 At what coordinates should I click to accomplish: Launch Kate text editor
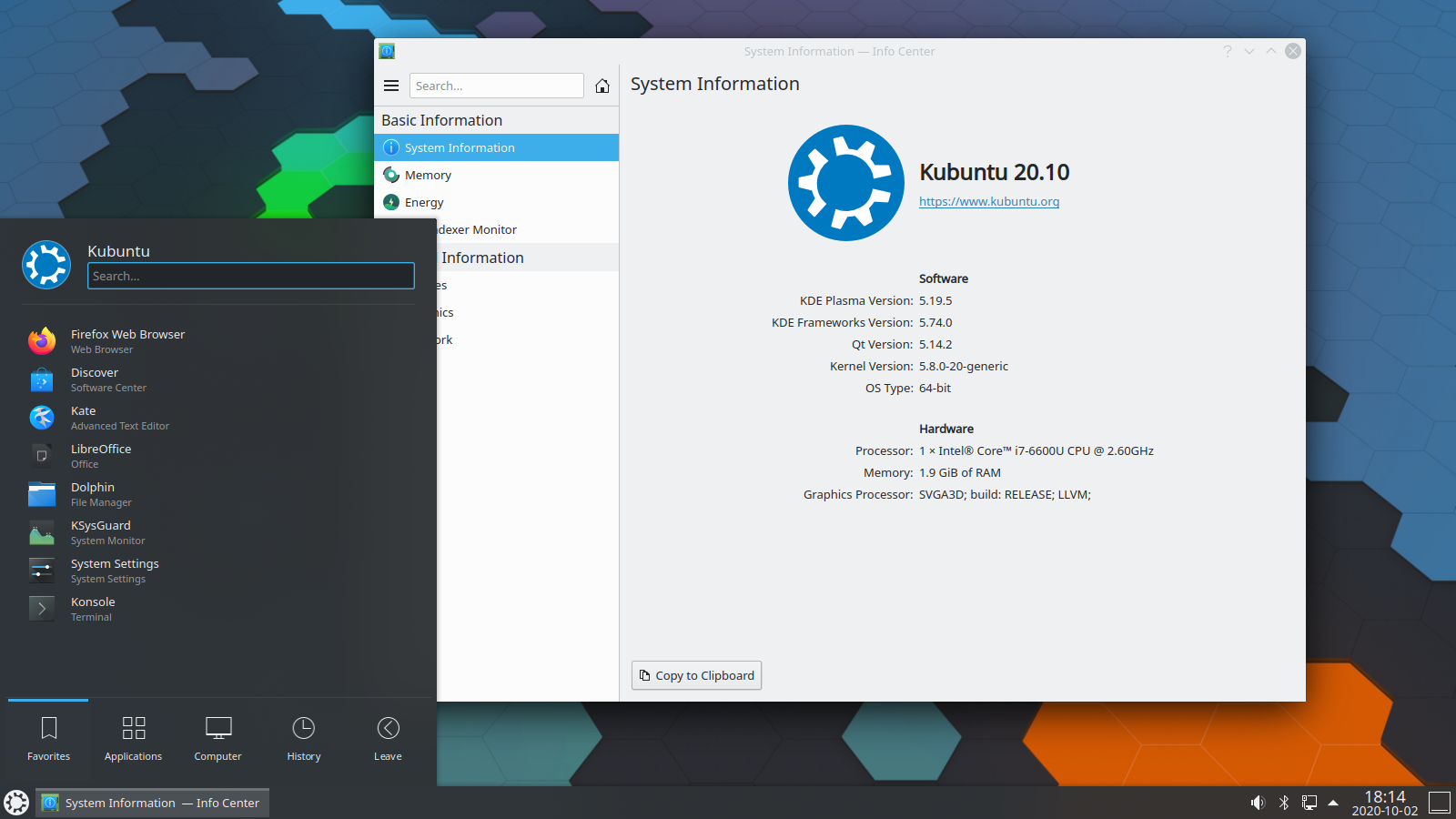click(x=218, y=418)
